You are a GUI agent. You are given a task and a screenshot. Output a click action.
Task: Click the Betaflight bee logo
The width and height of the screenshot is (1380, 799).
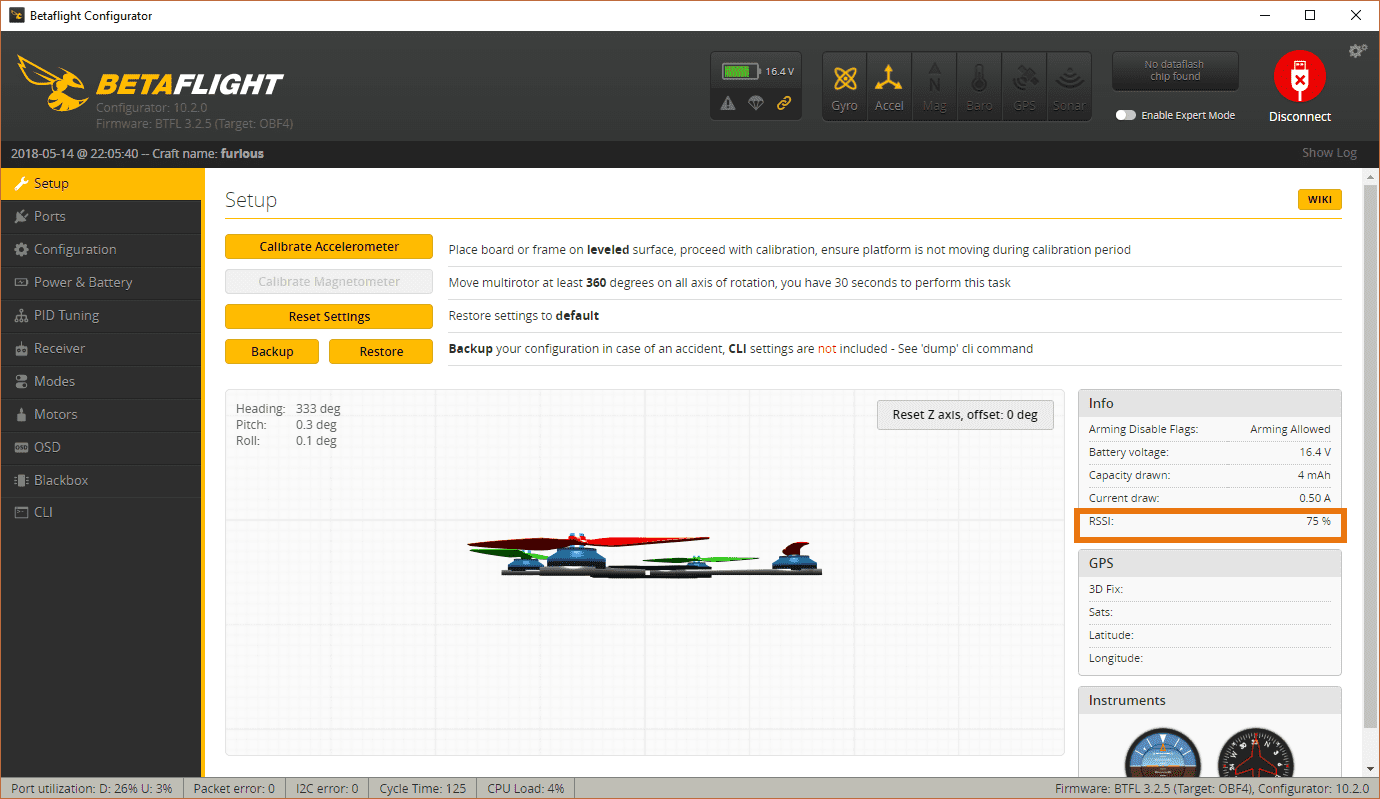52,82
